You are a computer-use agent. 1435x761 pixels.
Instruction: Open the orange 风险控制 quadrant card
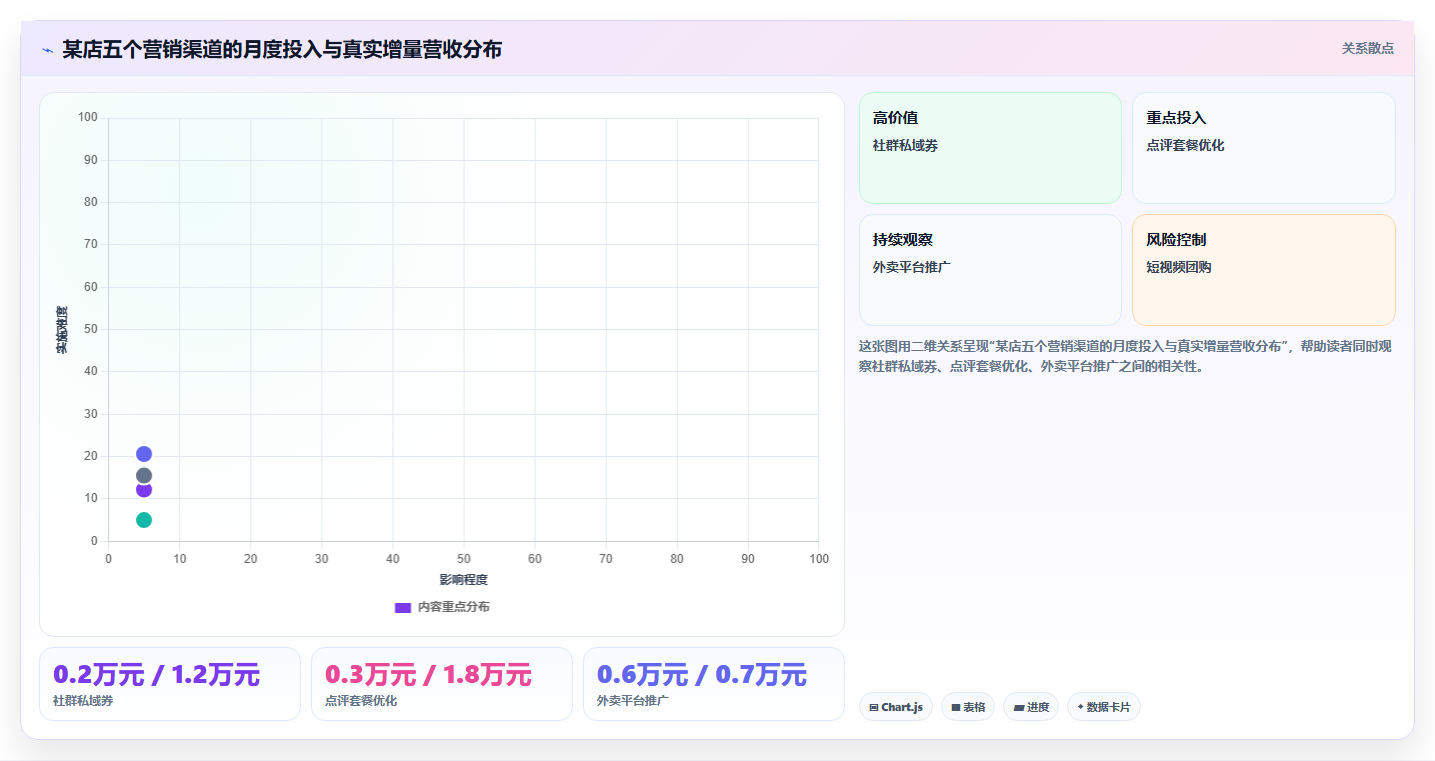(x=1263, y=270)
